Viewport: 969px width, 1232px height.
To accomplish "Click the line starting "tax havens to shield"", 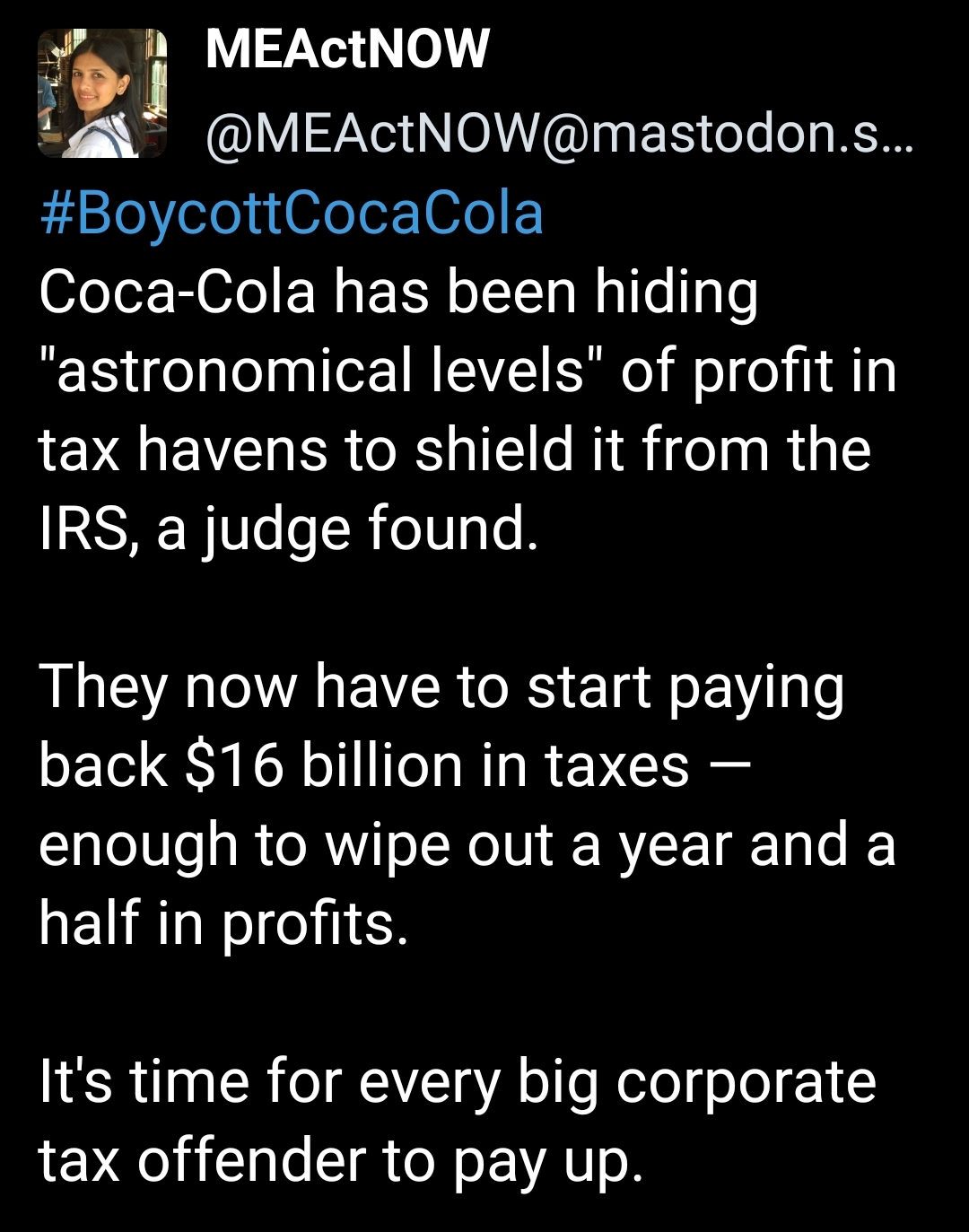I will pyautogui.click(x=454, y=450).
